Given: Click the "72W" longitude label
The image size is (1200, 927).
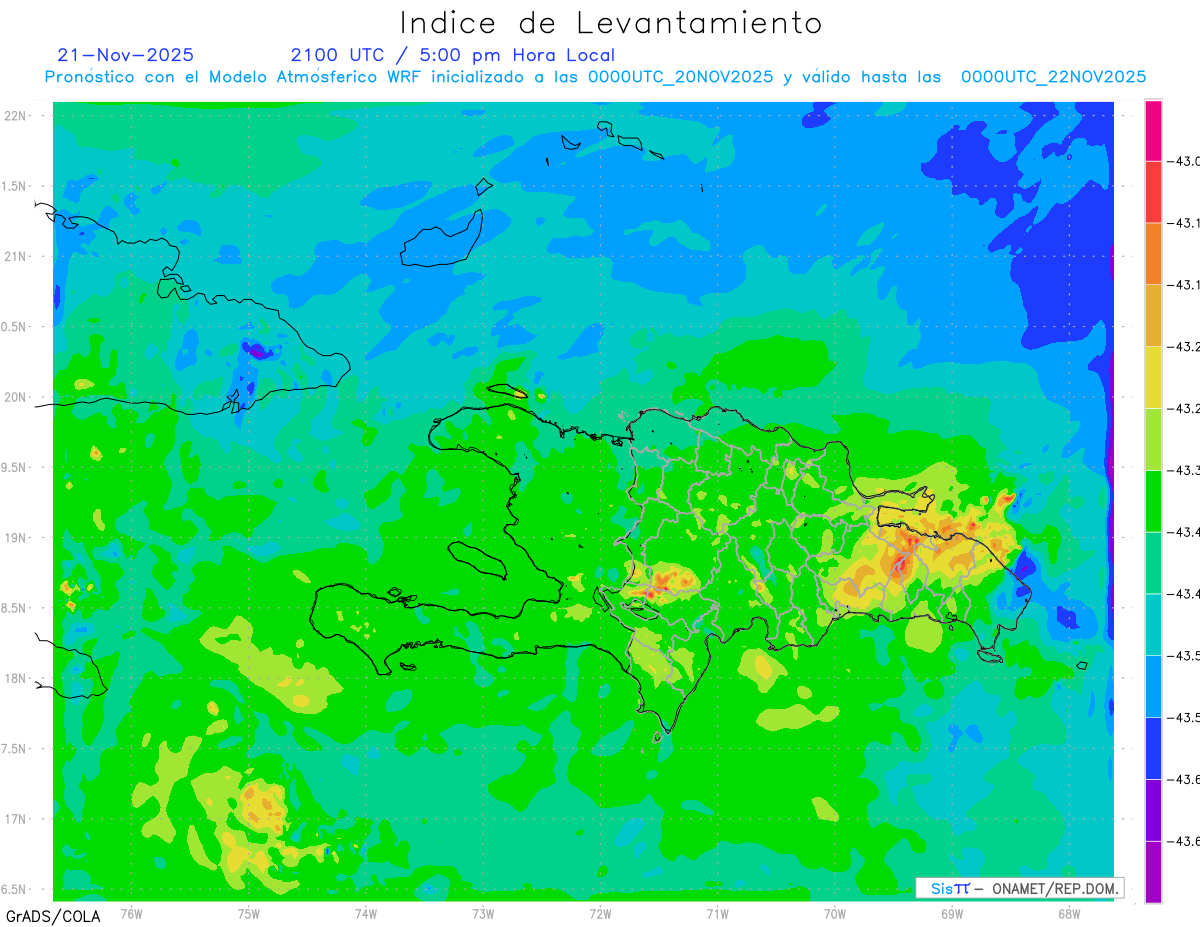Looking at the screenshot, I should [600, 915].
